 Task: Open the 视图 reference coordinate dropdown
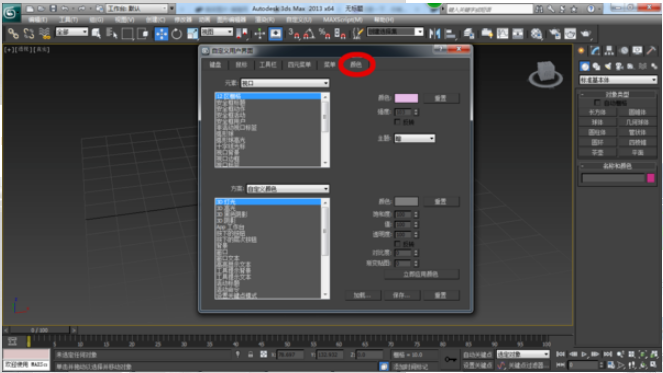click(217, 32)
